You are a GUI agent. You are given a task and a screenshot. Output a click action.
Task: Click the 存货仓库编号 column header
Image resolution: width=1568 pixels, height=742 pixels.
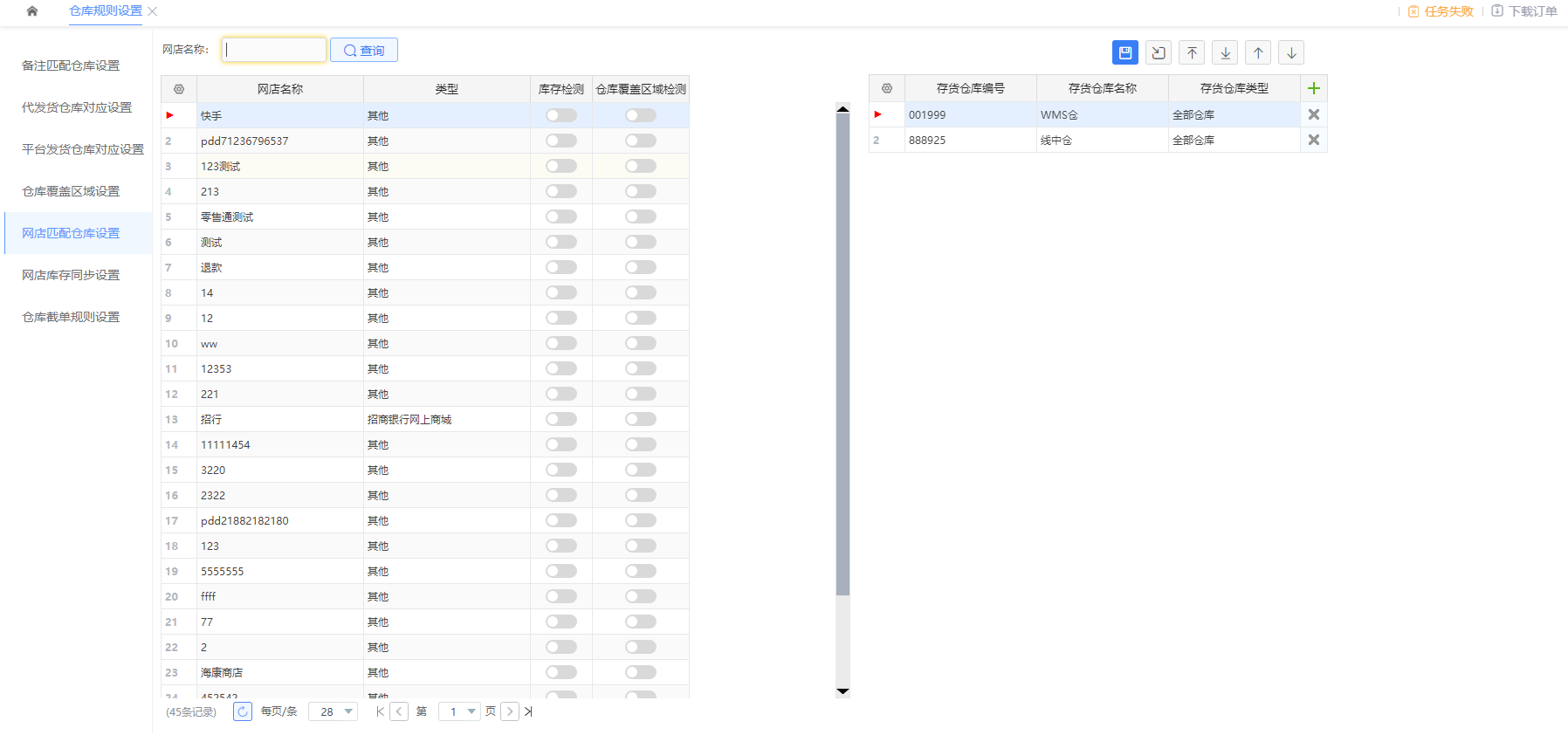pyautogui.click(x=971, y=88)
